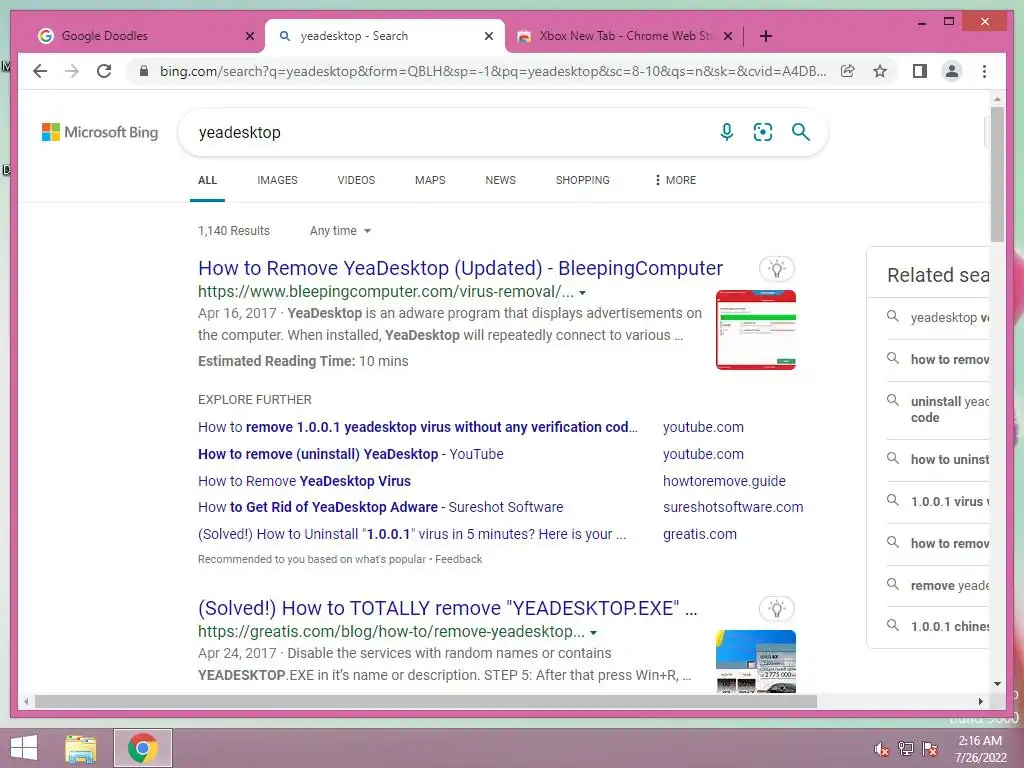
Task: Open TOTALLY remove YEADESKTOP.EXE result
Action: coord(447,609)
